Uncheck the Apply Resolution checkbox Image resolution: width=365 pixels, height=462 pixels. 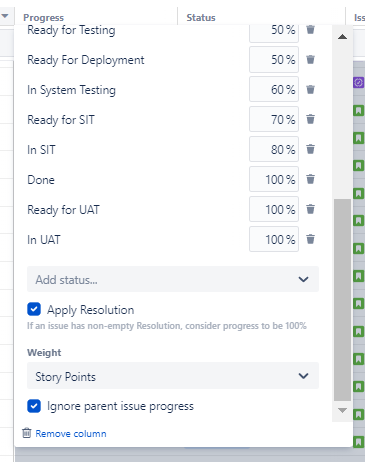coord(34,309)
